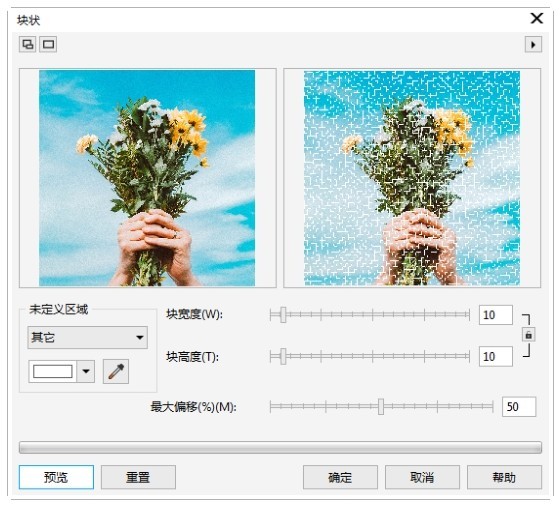
Task: Click the white color swatch
Action: (x=52, y=371)
